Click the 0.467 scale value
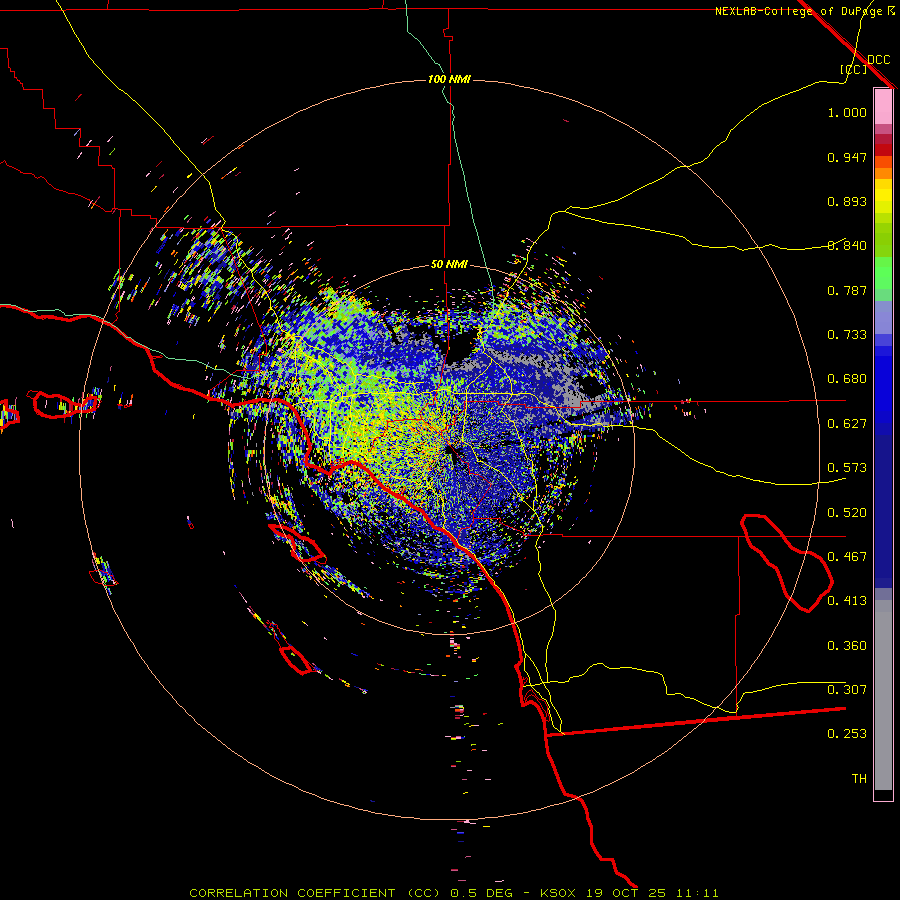The image size is (900, 900). [847, 557]
